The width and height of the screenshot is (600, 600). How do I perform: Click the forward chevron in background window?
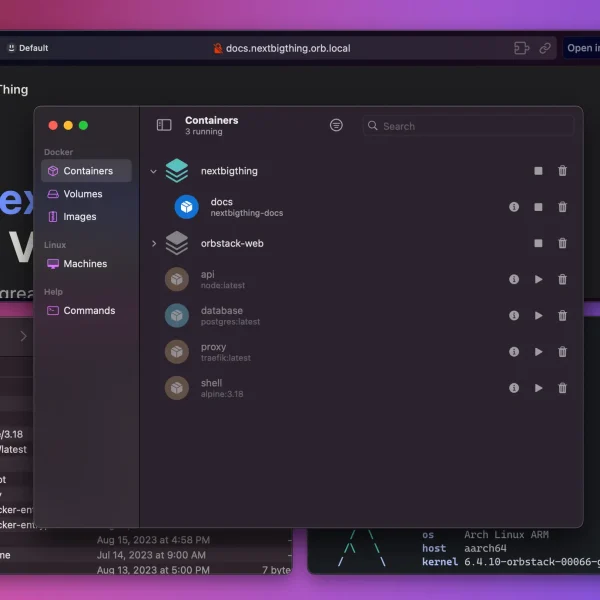(x=23, y=336)
